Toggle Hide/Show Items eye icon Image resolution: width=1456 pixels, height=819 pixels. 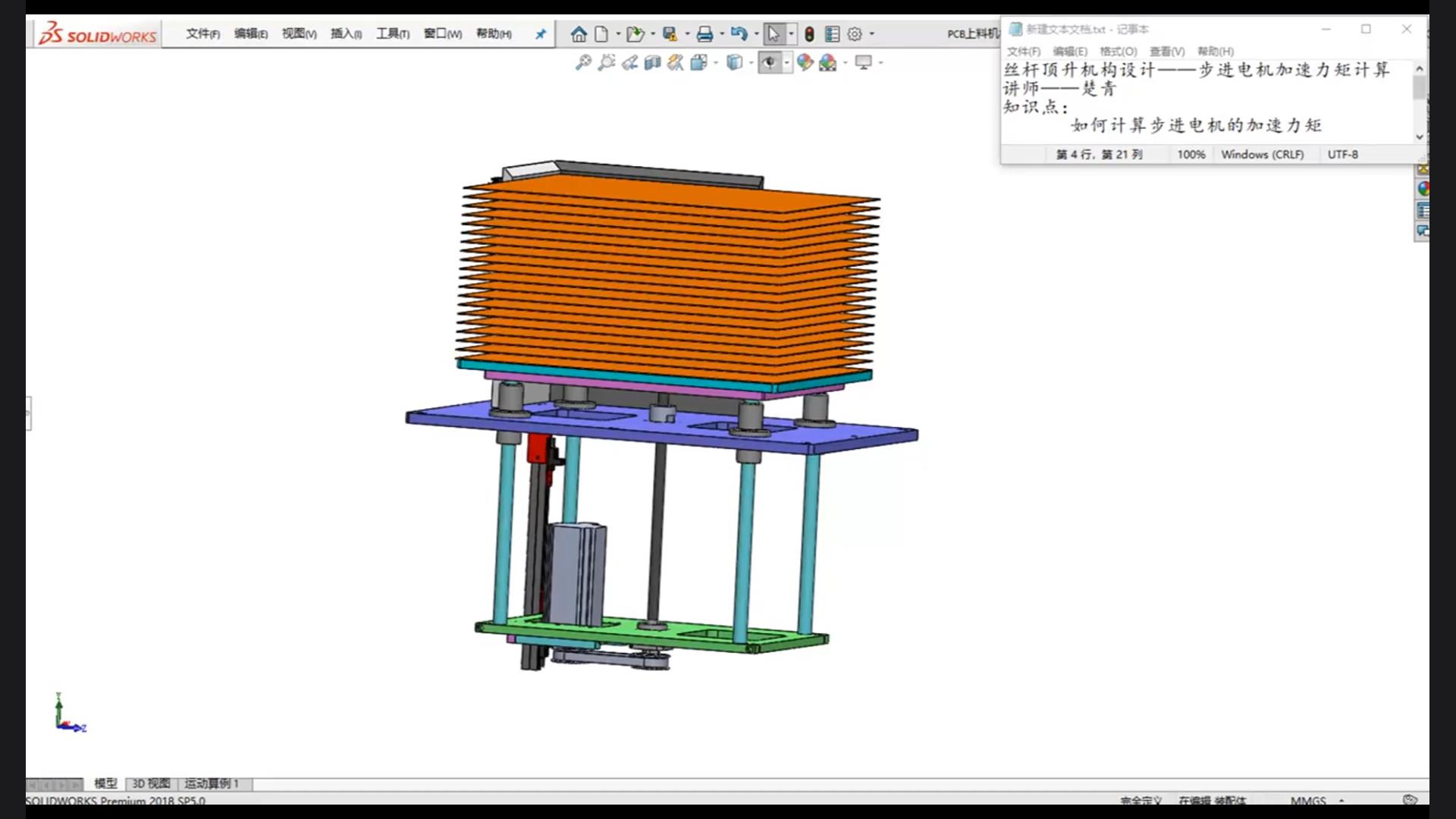point(770,63)
